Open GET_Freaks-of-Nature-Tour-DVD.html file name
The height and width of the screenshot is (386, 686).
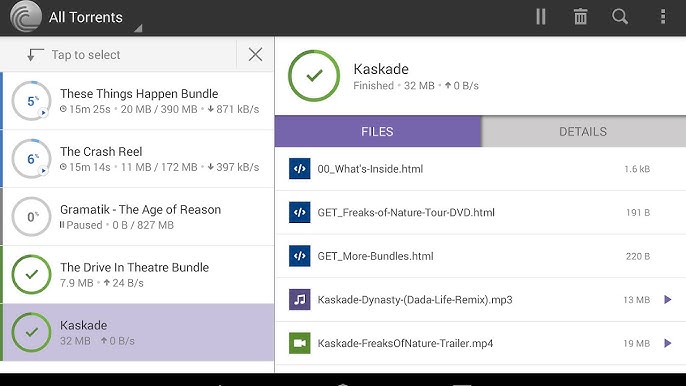coord(406,213)
